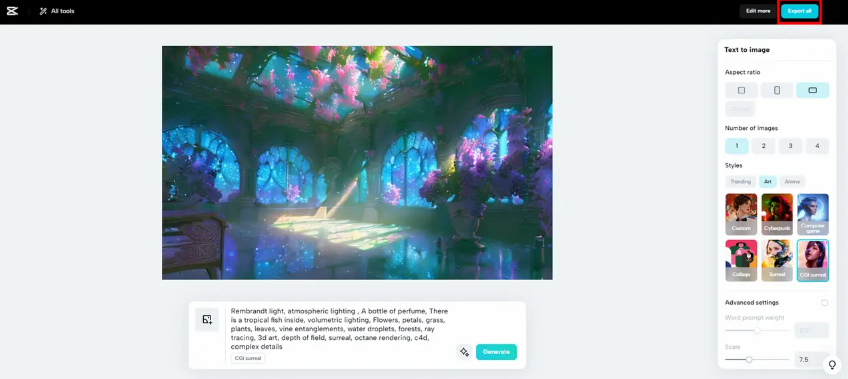The width and height of the screenshot is (848, 379).
Task: Click the Export all button
Action: coord(799,11)
